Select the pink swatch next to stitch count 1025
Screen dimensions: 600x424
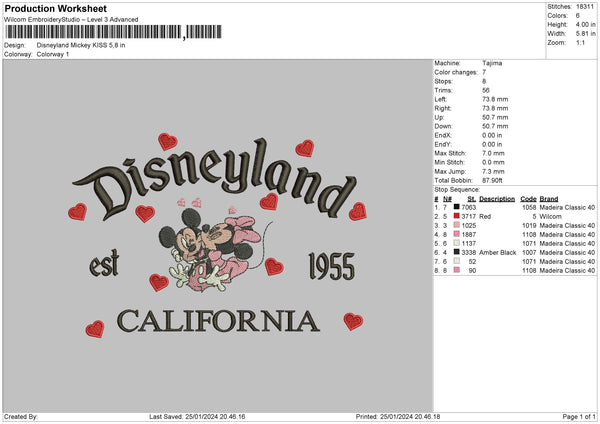(457, 225)
